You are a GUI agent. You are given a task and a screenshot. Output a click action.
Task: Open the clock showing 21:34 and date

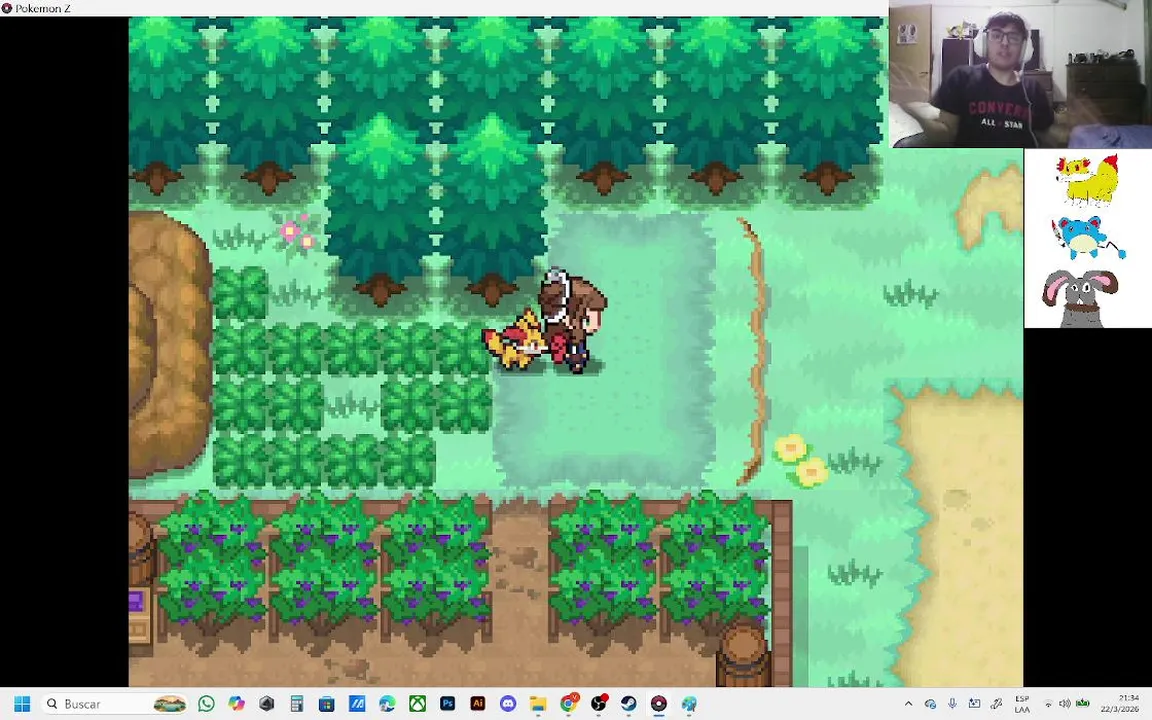[x=1120, y=704]
